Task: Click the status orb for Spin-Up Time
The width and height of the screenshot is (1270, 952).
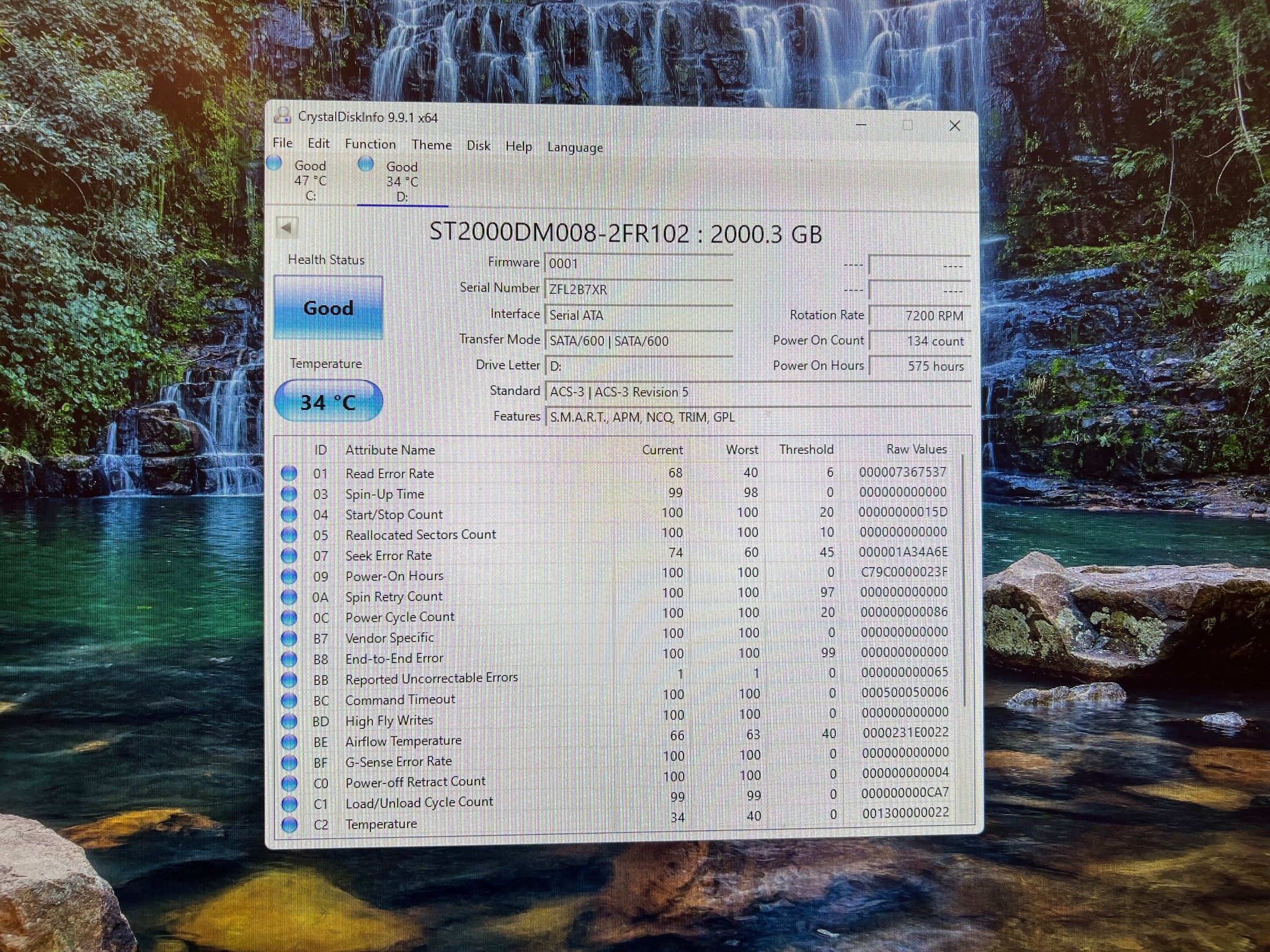Action: (x=289, y=494)
